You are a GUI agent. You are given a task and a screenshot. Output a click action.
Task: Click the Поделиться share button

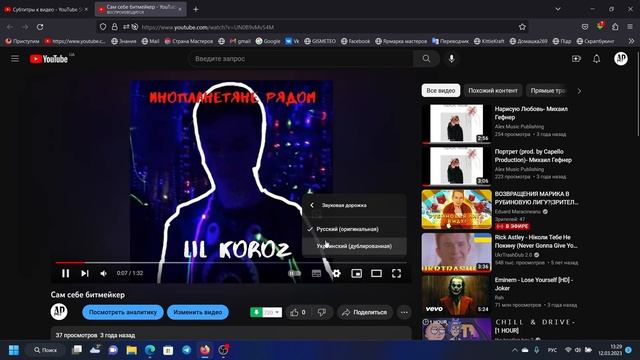pyautogui.click(x=365, y=312)
